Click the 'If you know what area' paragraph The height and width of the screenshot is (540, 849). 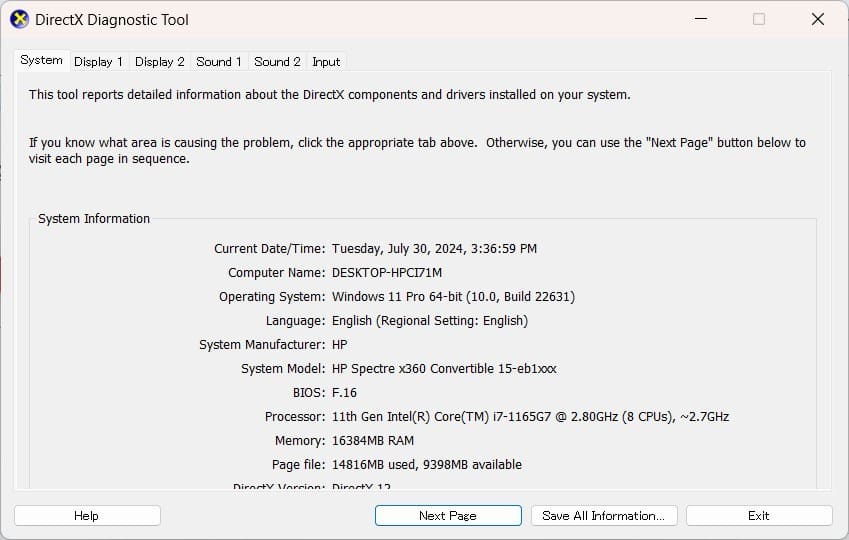pyautogui.click(x=417, y=151)
